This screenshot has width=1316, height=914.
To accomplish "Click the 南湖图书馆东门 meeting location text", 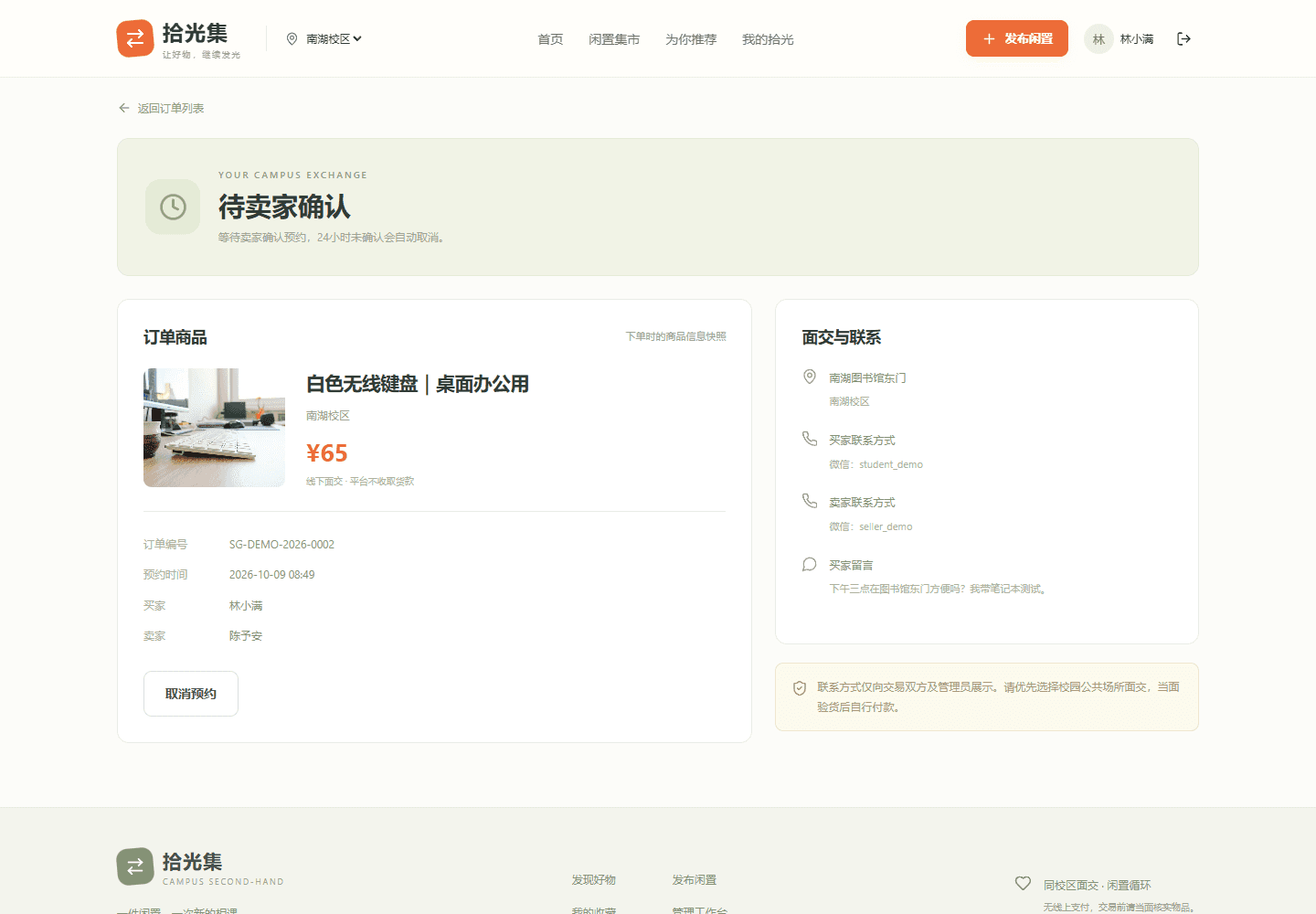I will click(x=867, y=377).
